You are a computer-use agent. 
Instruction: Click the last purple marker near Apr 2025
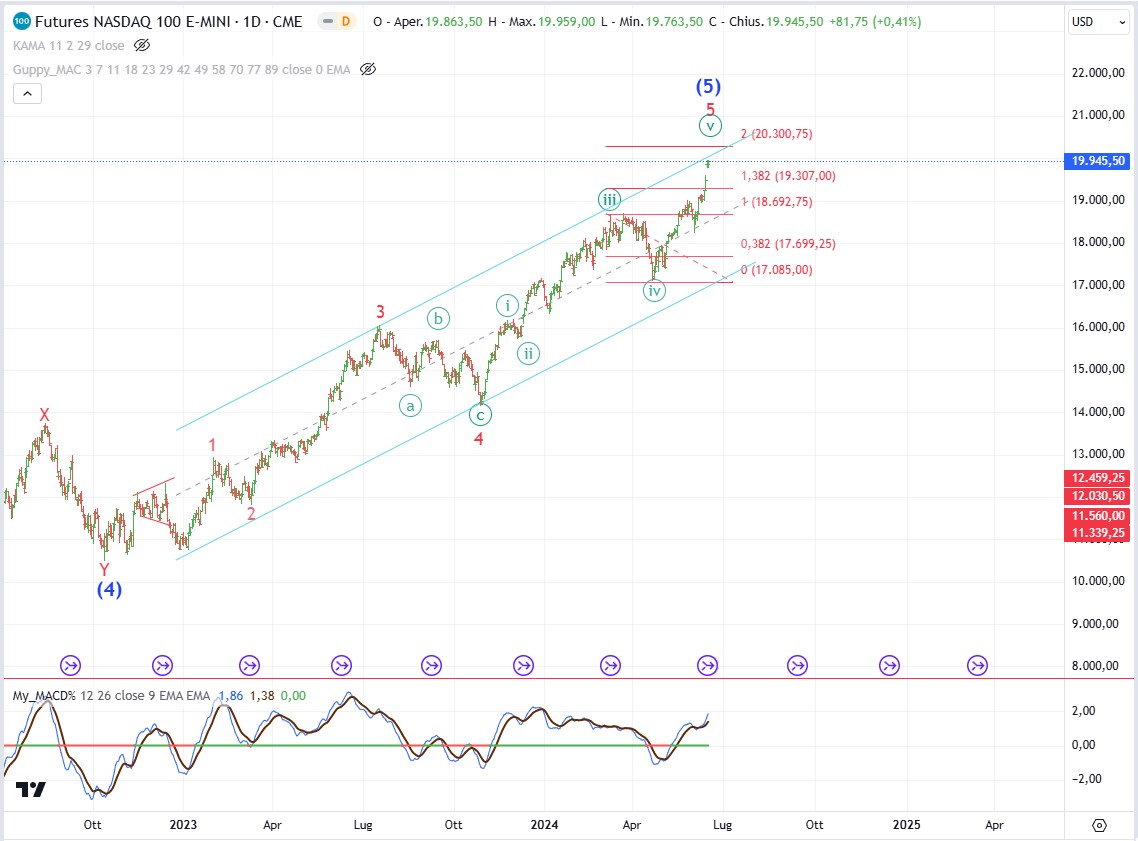pos(978,665)
